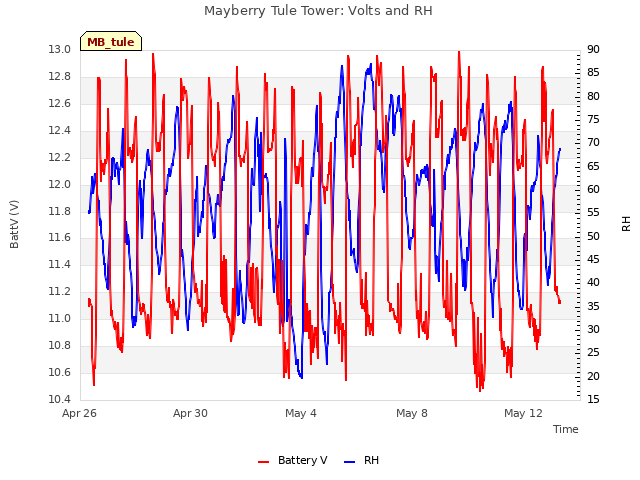Viewport: 640px width, 480px height.
Task: Select the Battery V legend entry
Action: click(293, 460)
